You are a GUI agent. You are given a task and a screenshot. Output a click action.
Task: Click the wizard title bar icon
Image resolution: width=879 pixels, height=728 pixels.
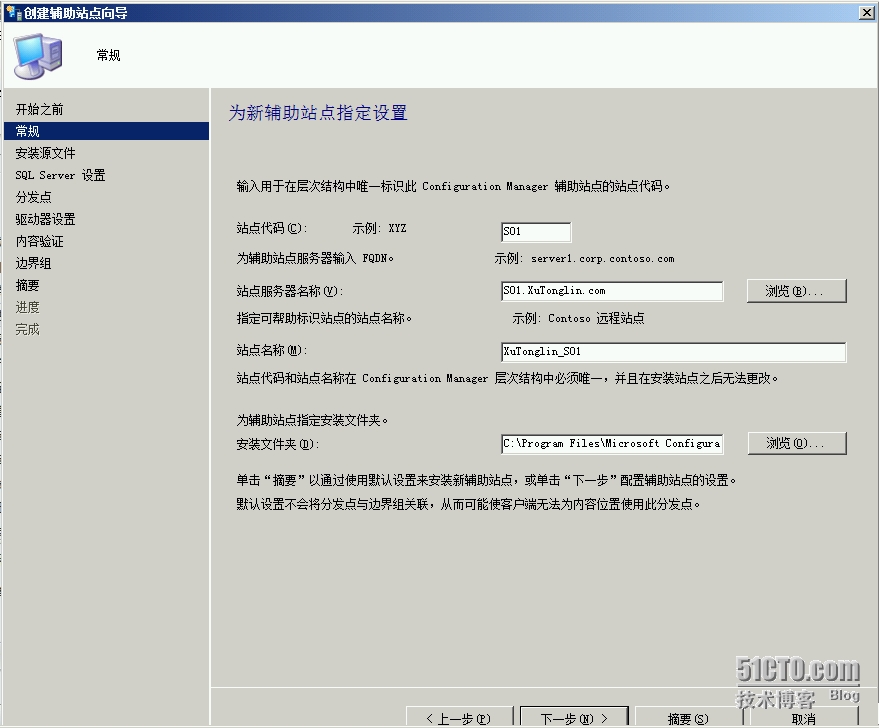pos(13,12)
